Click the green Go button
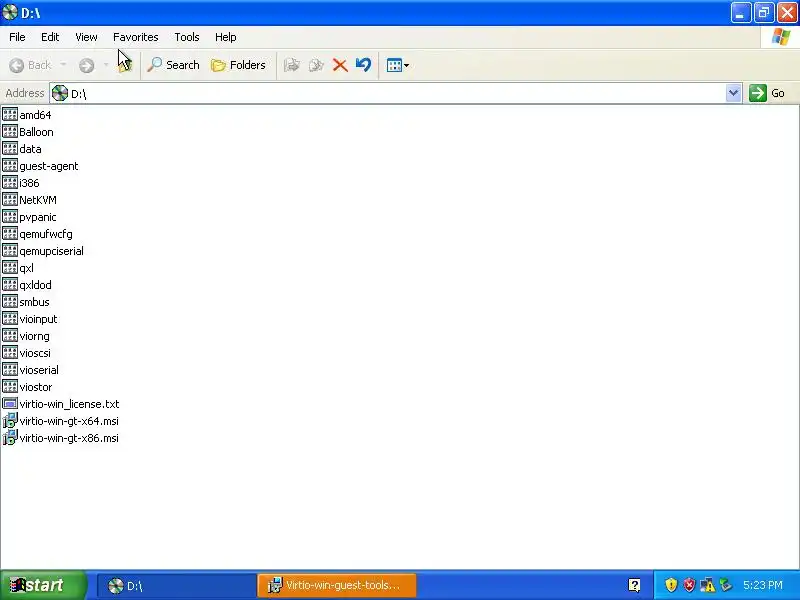800x600 pixels. pos(767,93)
